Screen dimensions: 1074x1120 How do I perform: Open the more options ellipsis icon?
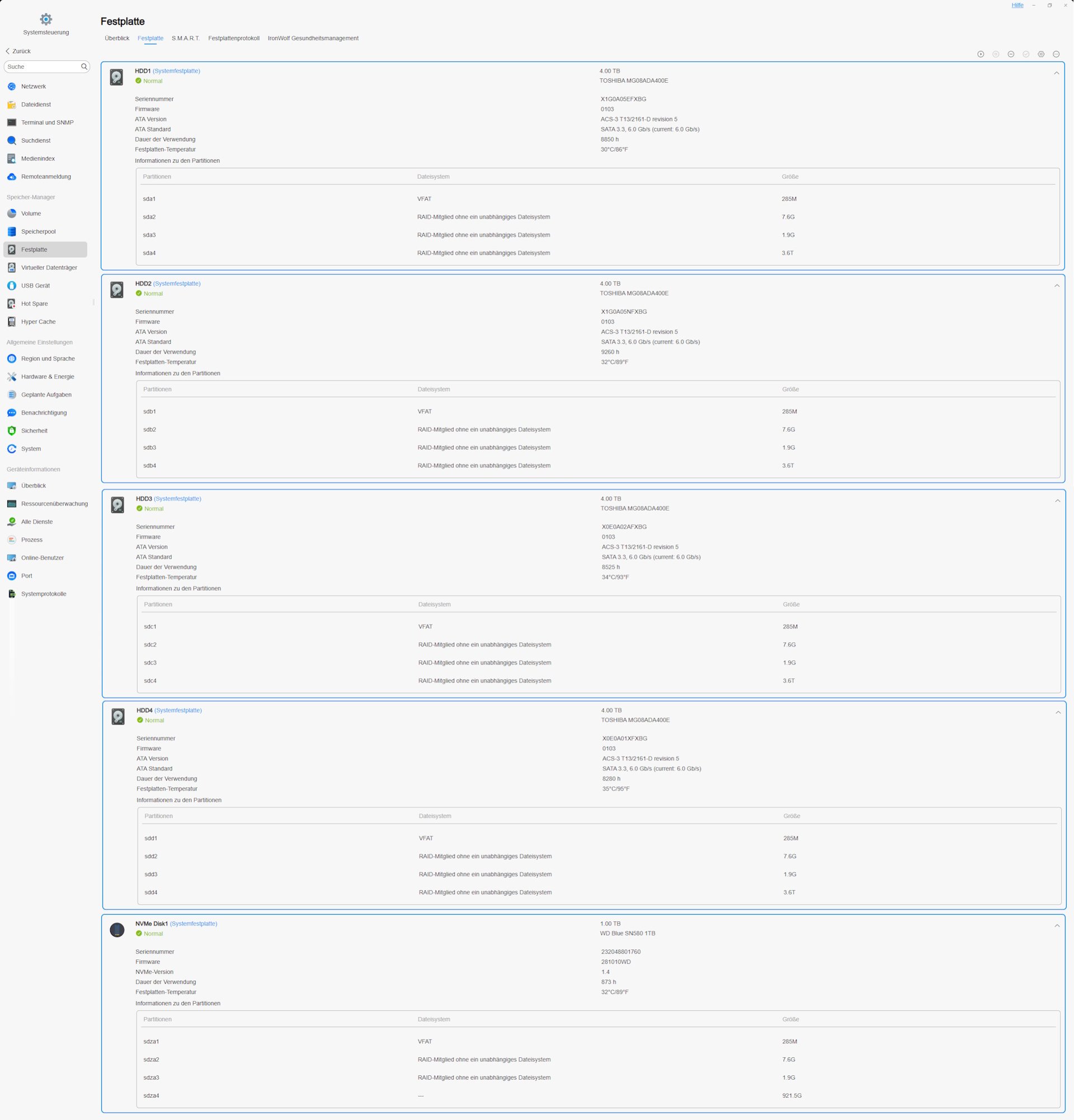point(1056,54)
